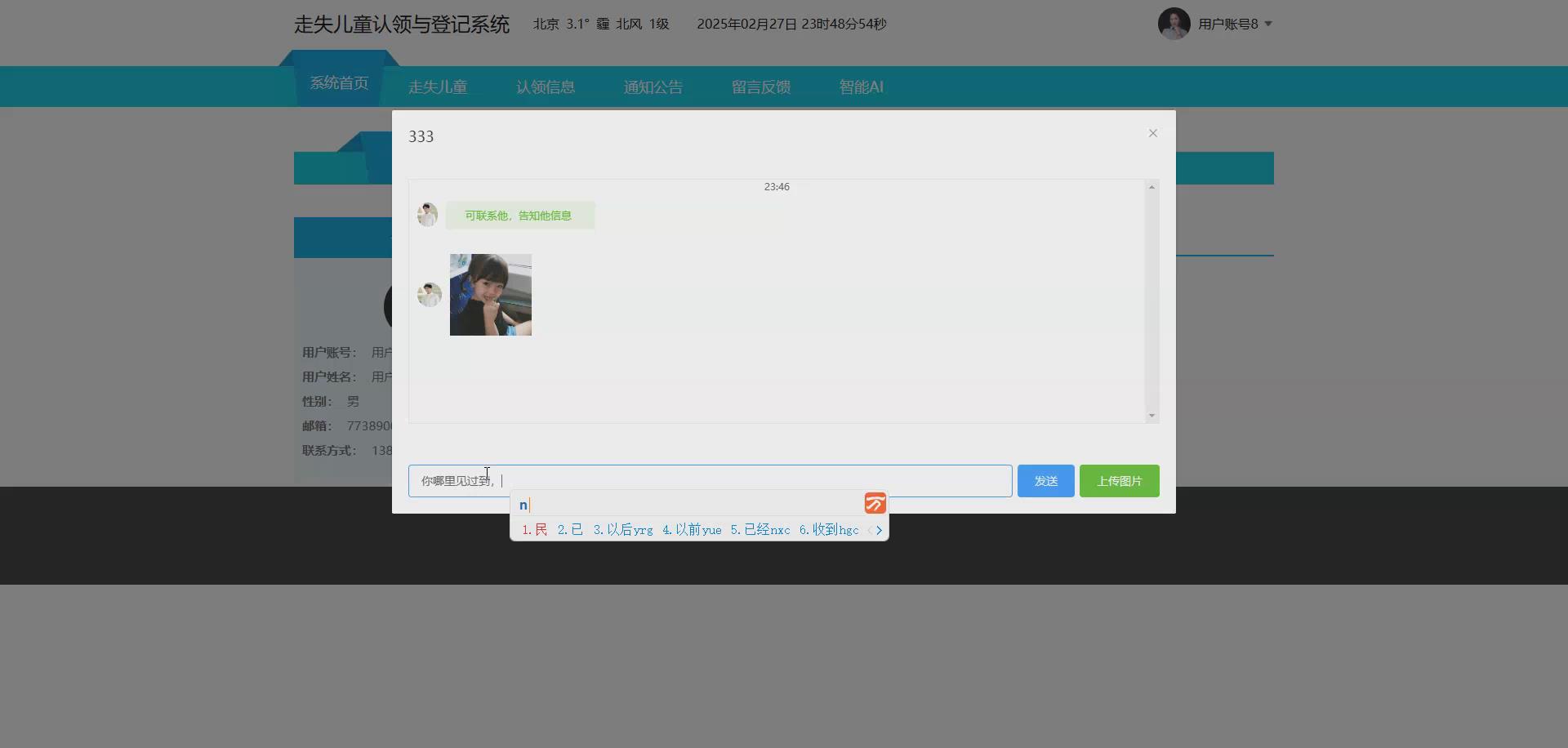Choose IME candidate 1 民
The height and width of the screenshot is (748, 1568).
(534, 530)
